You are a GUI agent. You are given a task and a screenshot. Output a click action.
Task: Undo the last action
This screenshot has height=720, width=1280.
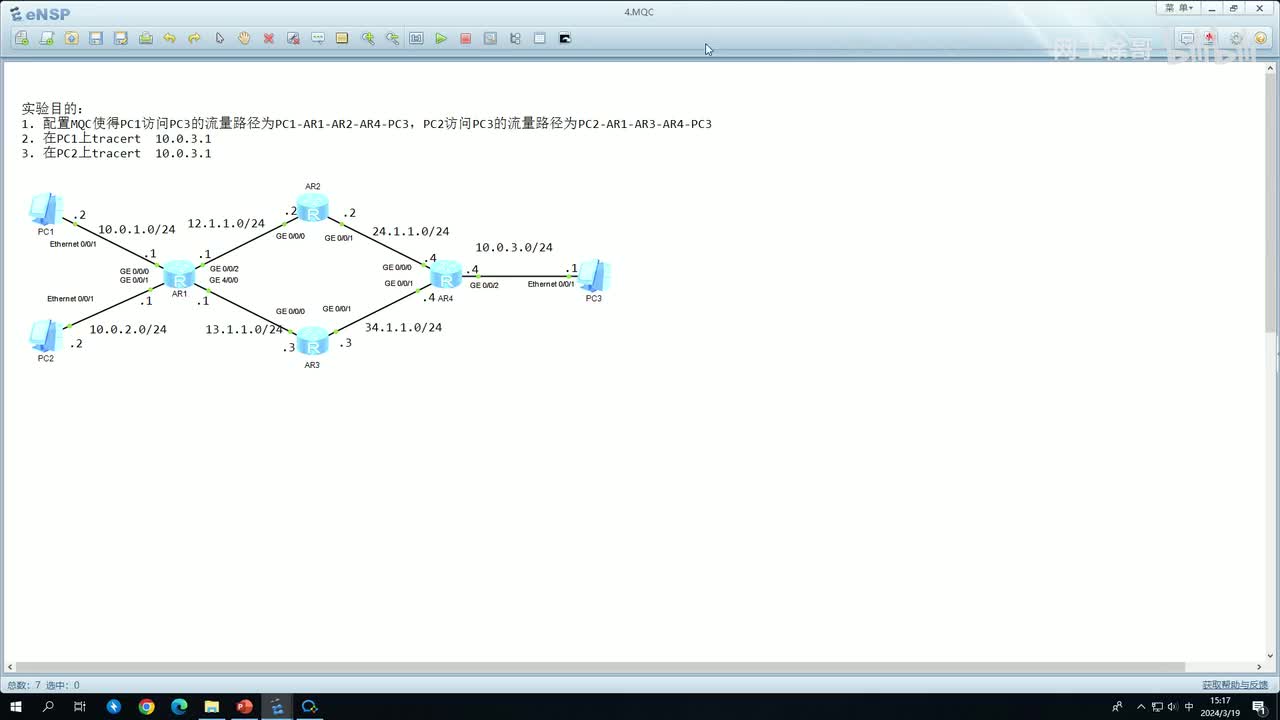[170, 38]
